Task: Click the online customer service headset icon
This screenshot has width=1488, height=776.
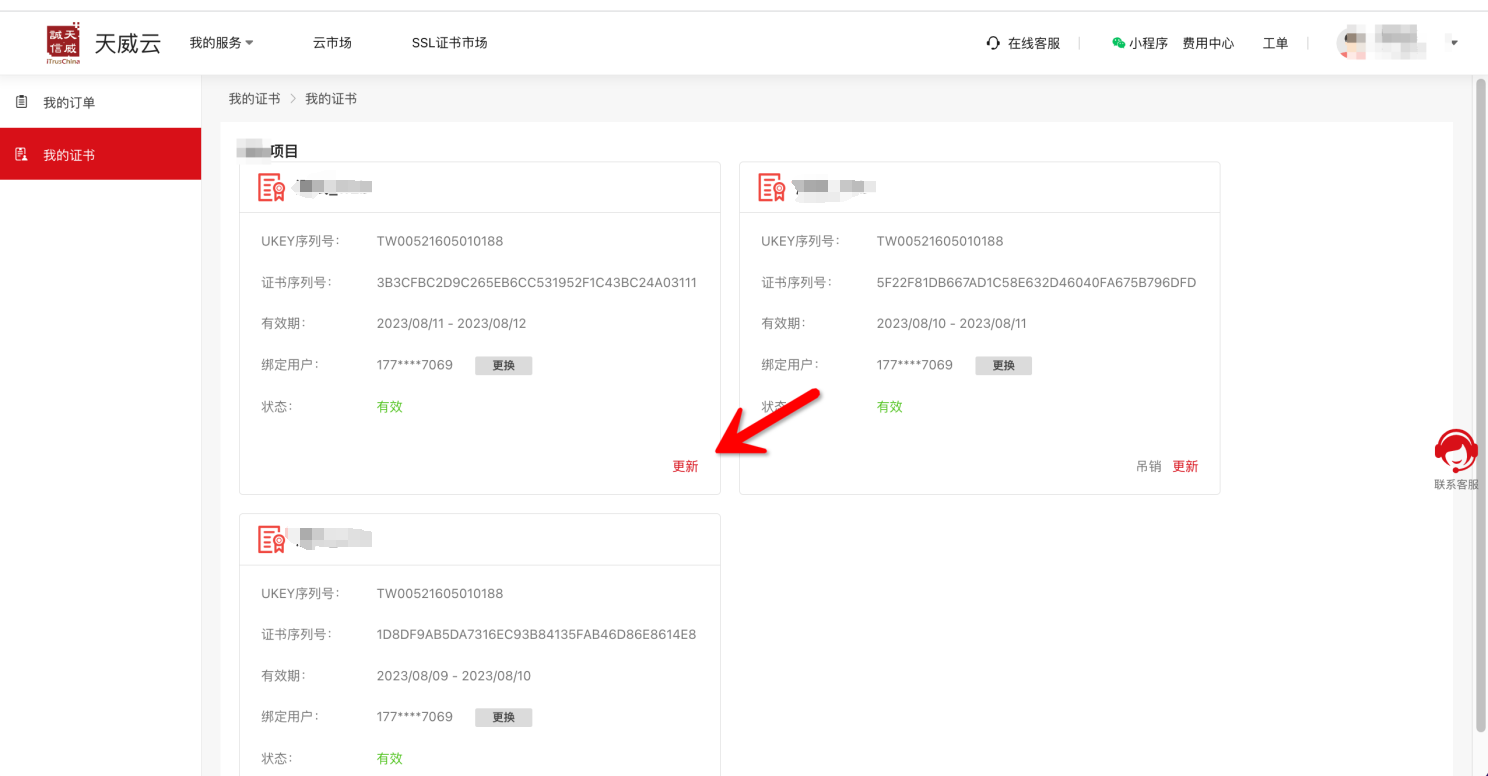Action: 993,43
